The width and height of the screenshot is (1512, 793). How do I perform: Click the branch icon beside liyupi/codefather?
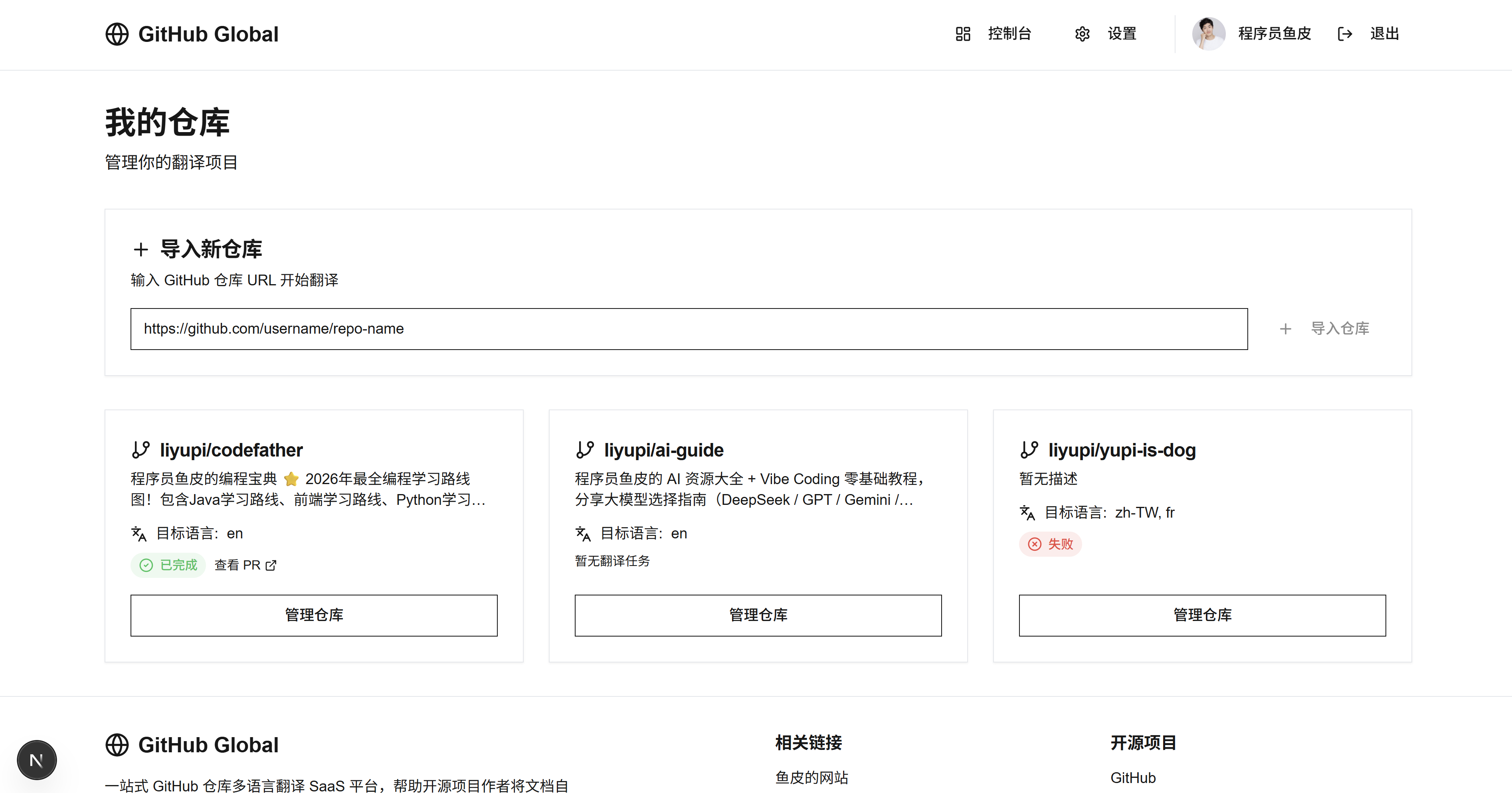141,450
